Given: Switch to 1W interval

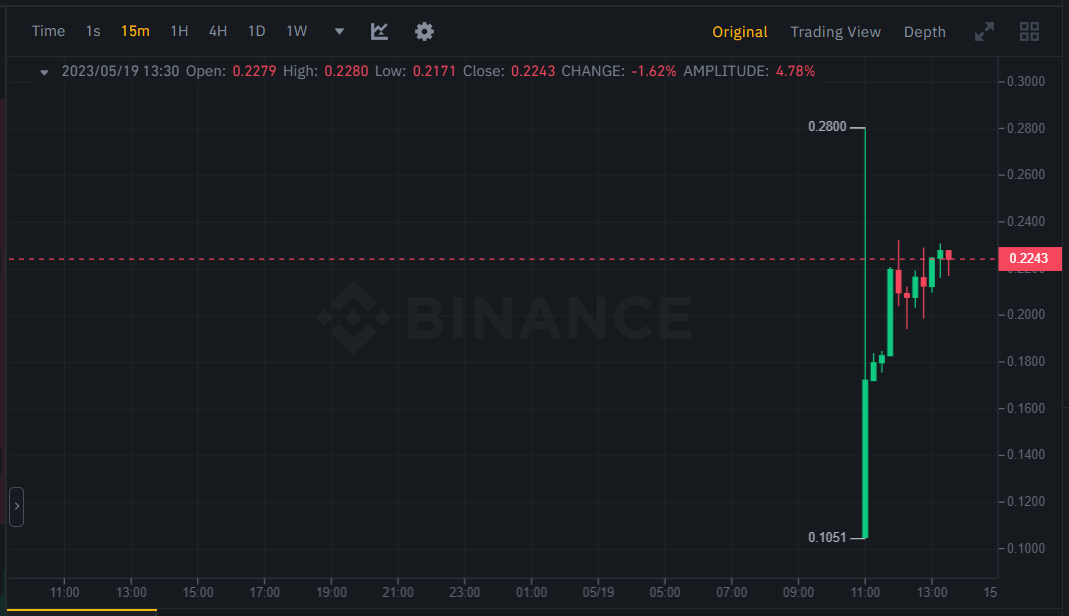Looking at the screenshot, I should 297,31.
